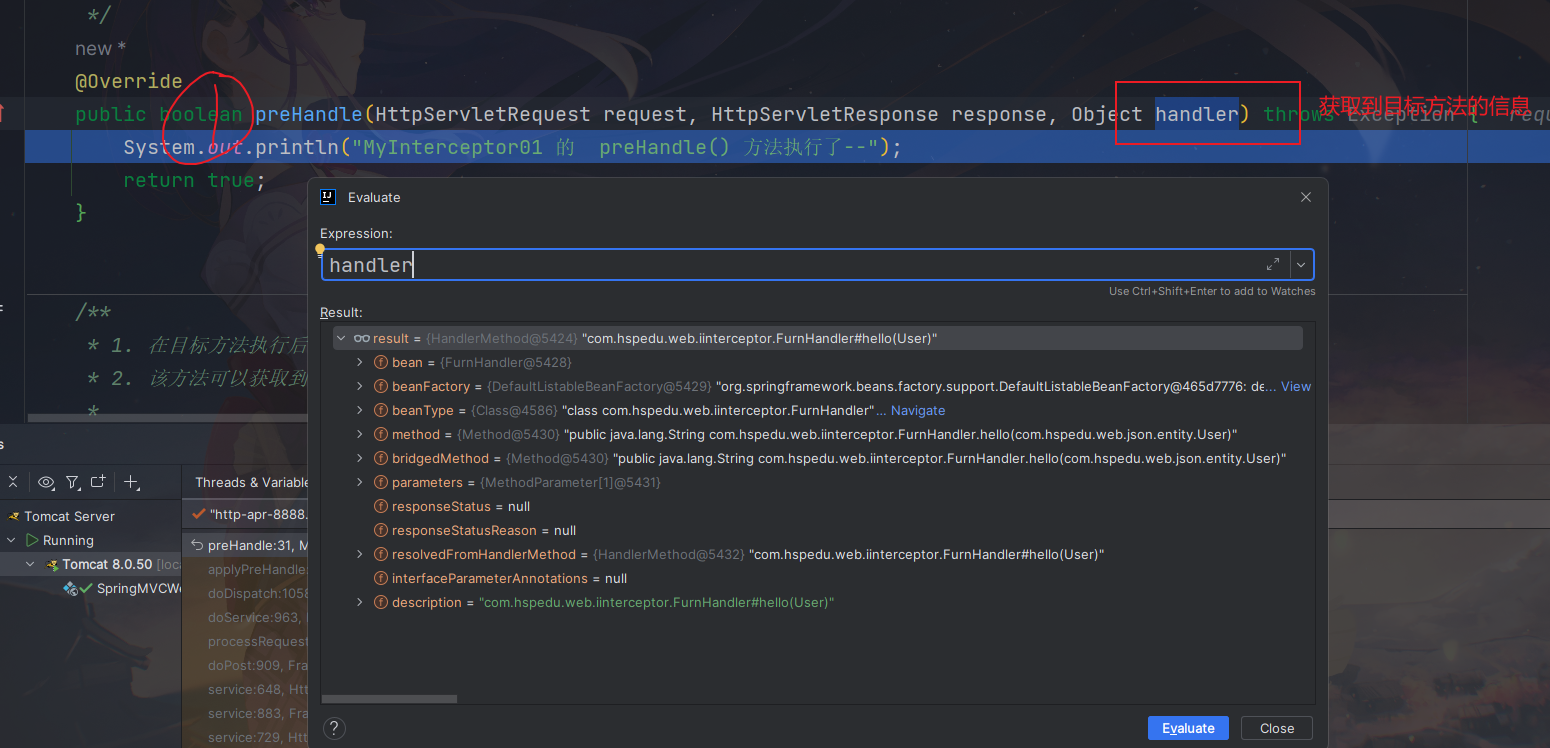
Task: Collapse the result root node
Action: pyautogui.click(x=342, y=338)
